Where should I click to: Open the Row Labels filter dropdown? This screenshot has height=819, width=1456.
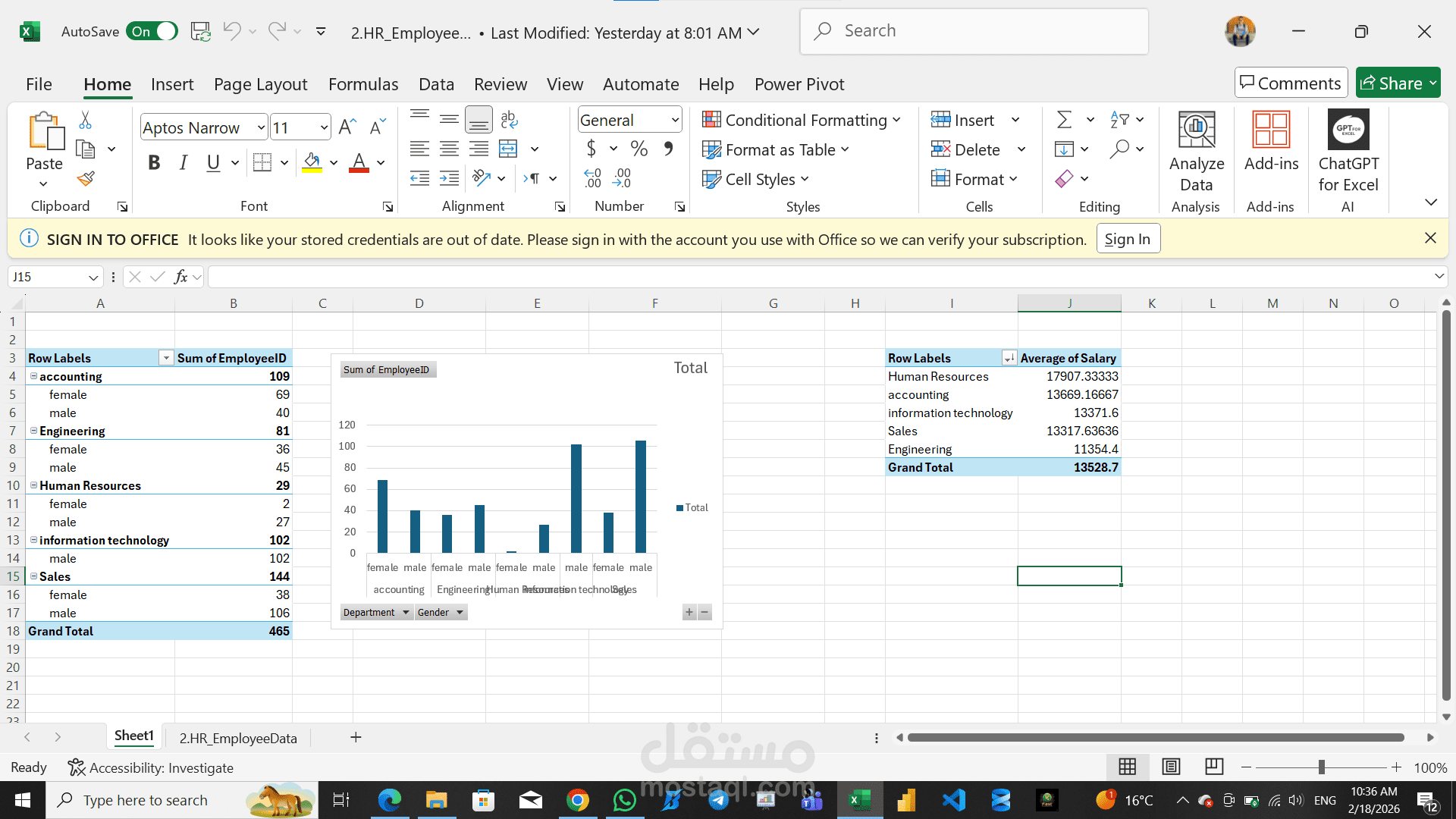point(165,357)
